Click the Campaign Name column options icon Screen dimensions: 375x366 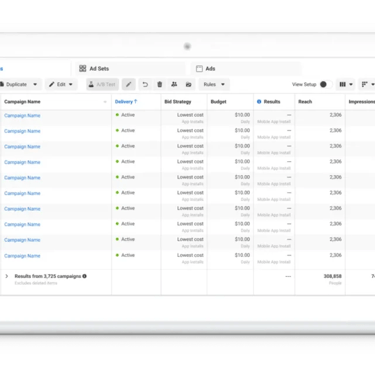pos(105,102)
